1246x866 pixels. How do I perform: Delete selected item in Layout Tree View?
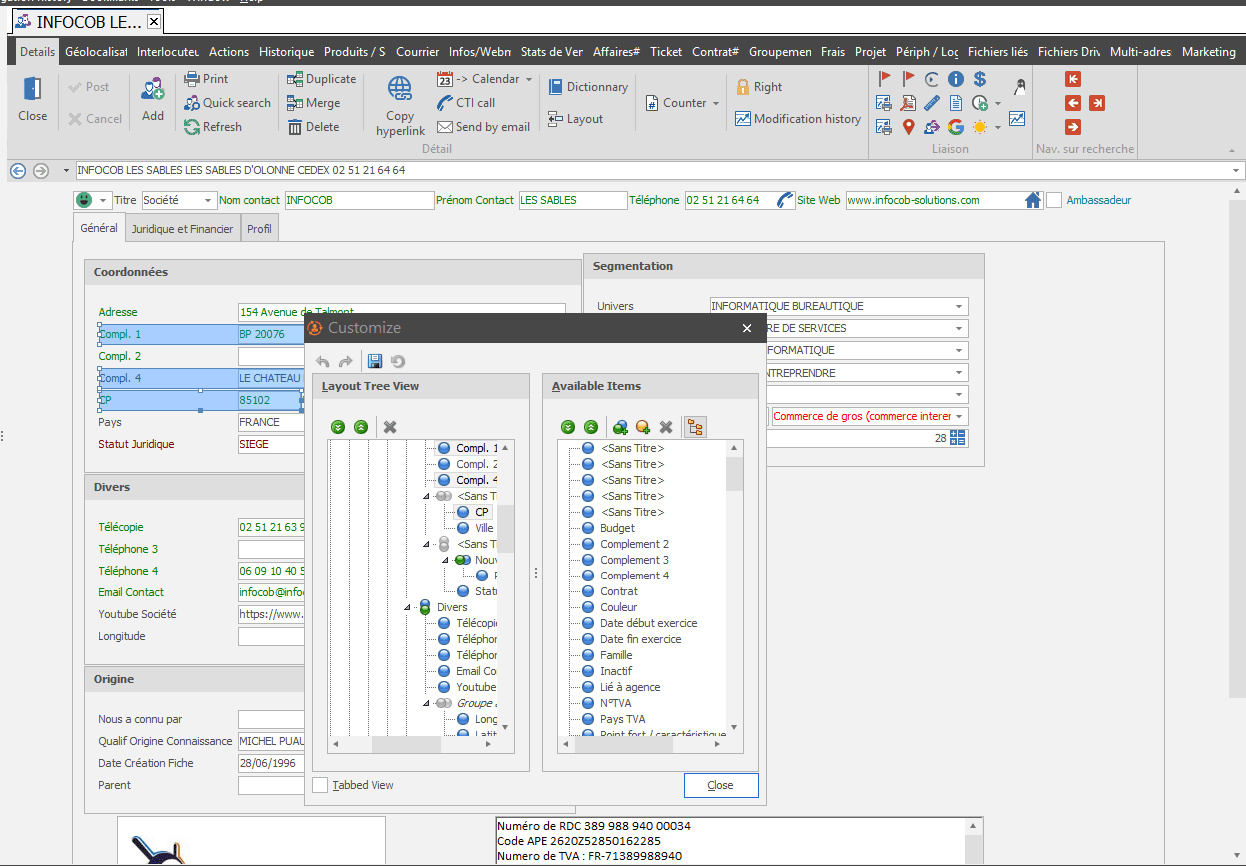[390, 427]
